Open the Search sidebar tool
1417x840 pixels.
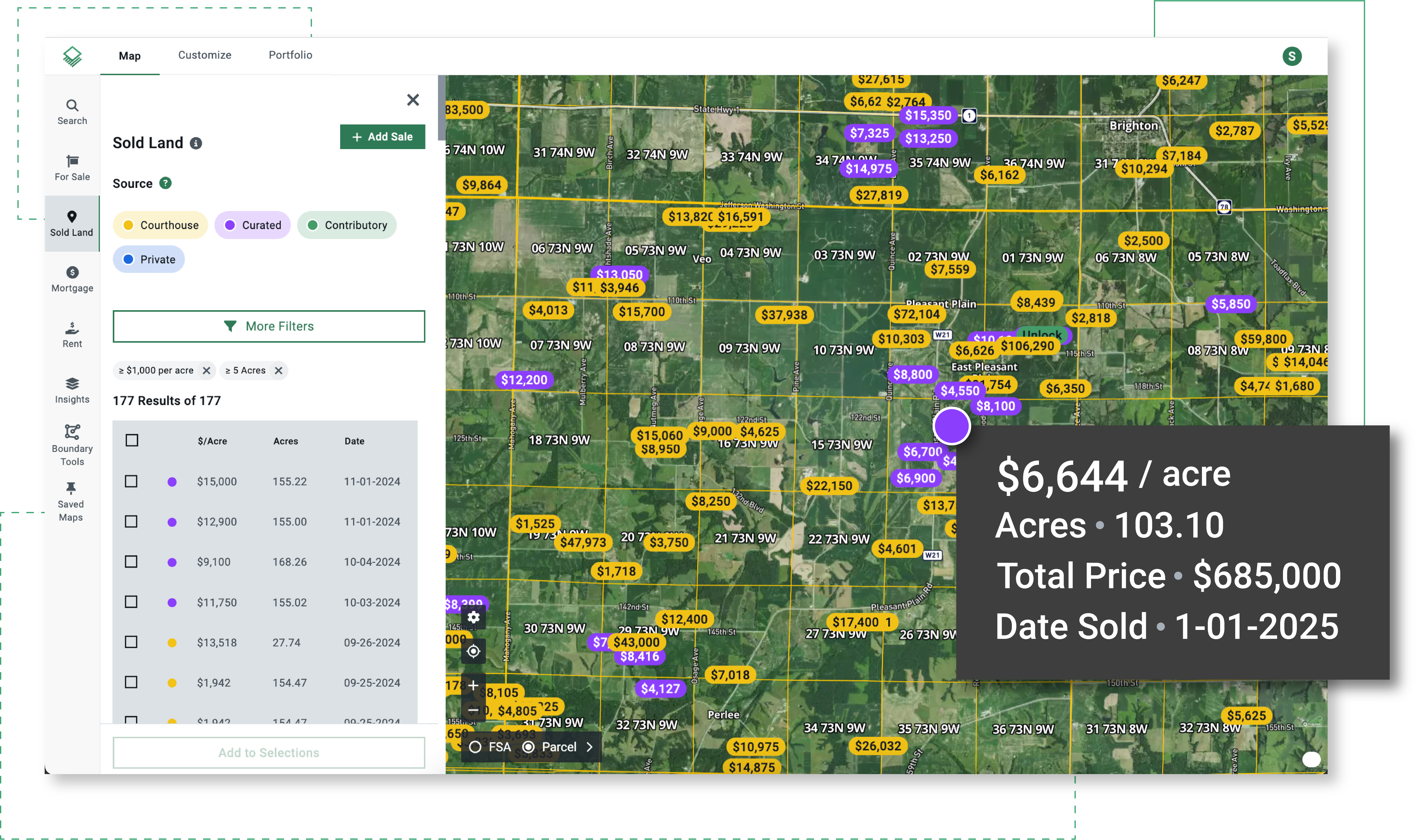(x=72, y=112)
